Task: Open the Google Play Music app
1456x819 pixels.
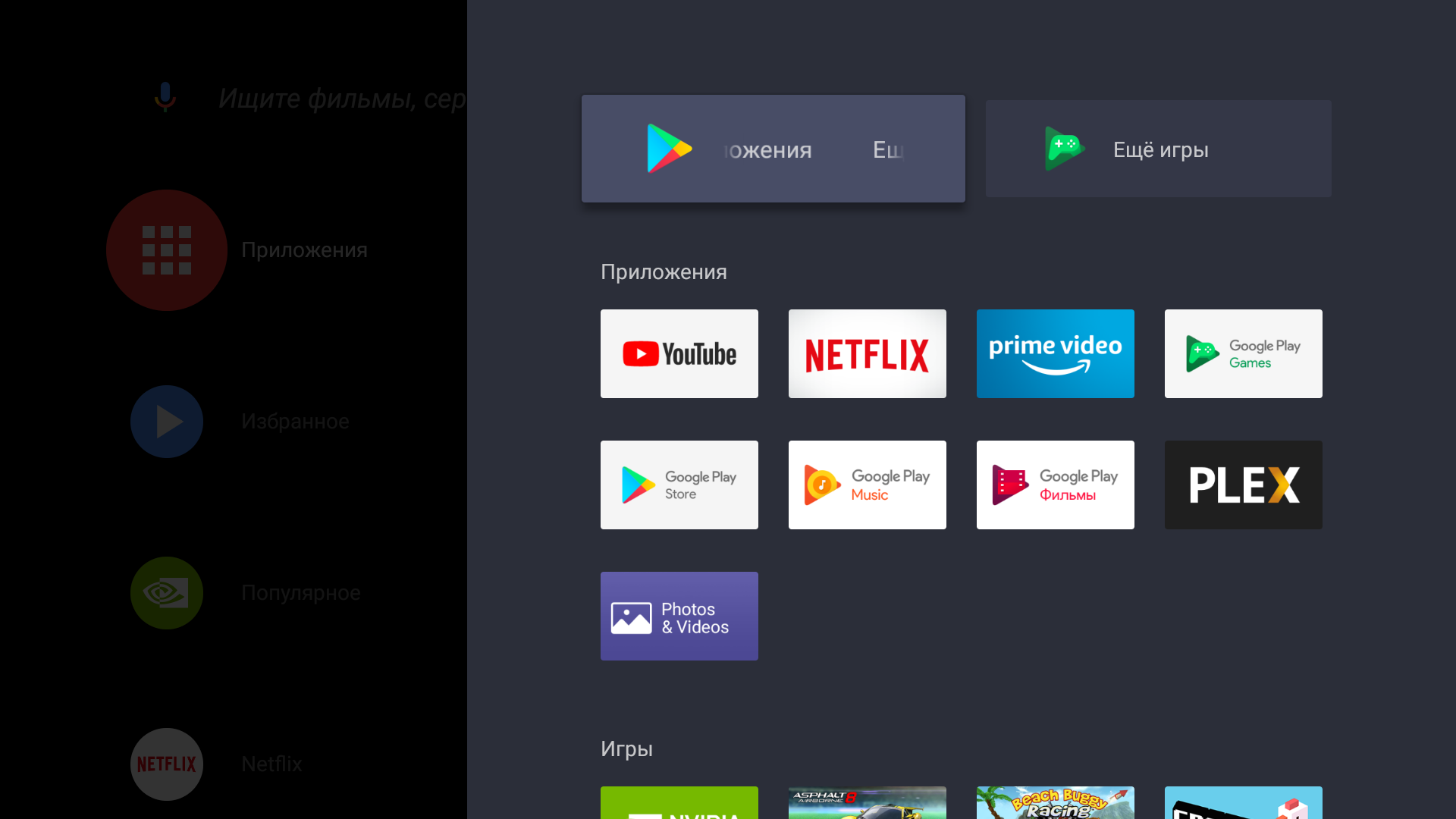Action: [867, 485]
